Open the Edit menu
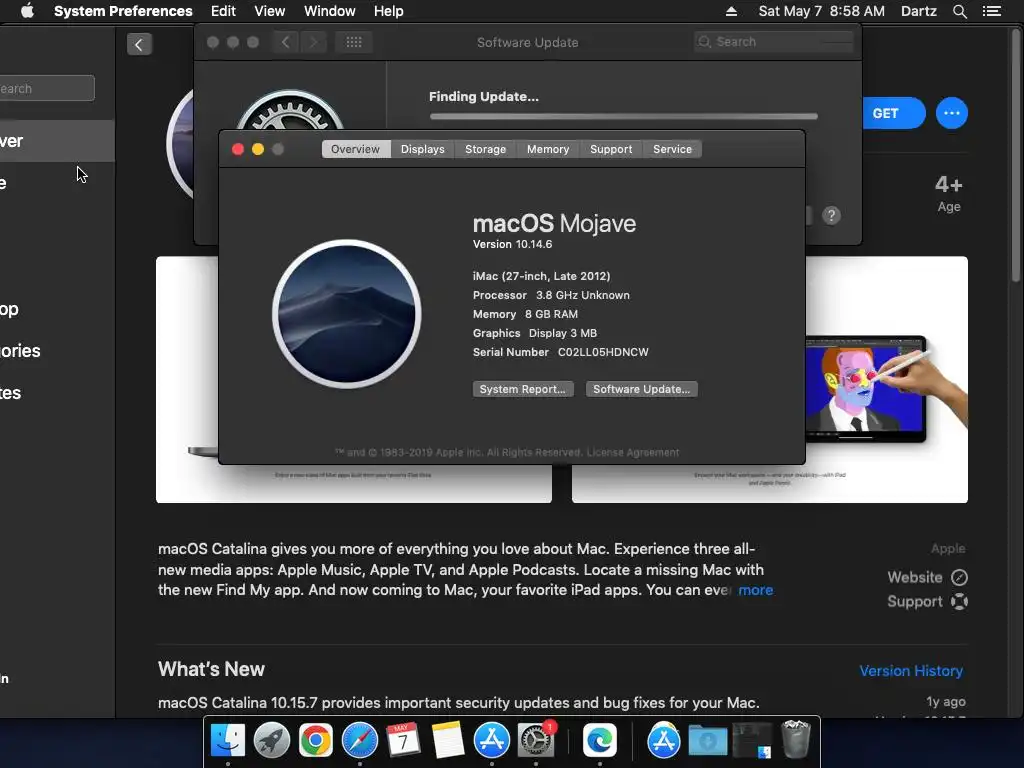 pyautogui.click(x=223, y=11)
